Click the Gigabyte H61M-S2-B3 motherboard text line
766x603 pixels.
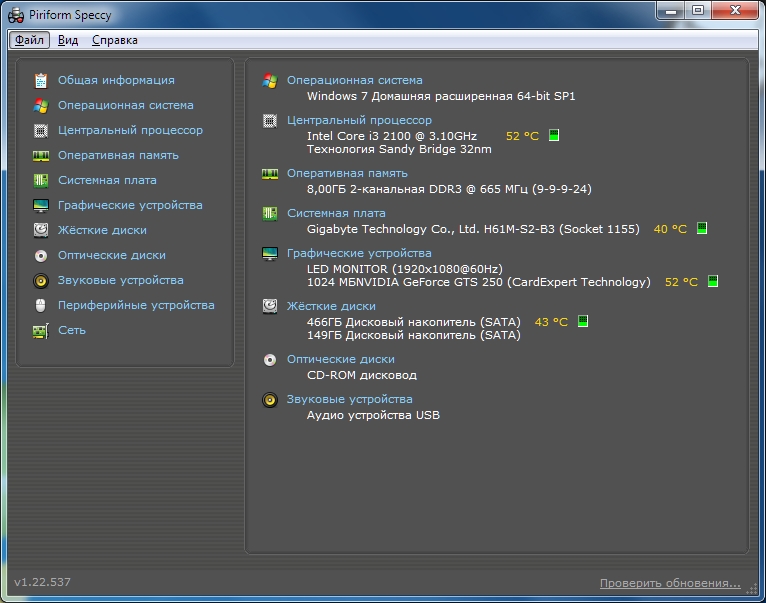pyautogui.click(x=473, y=229)
